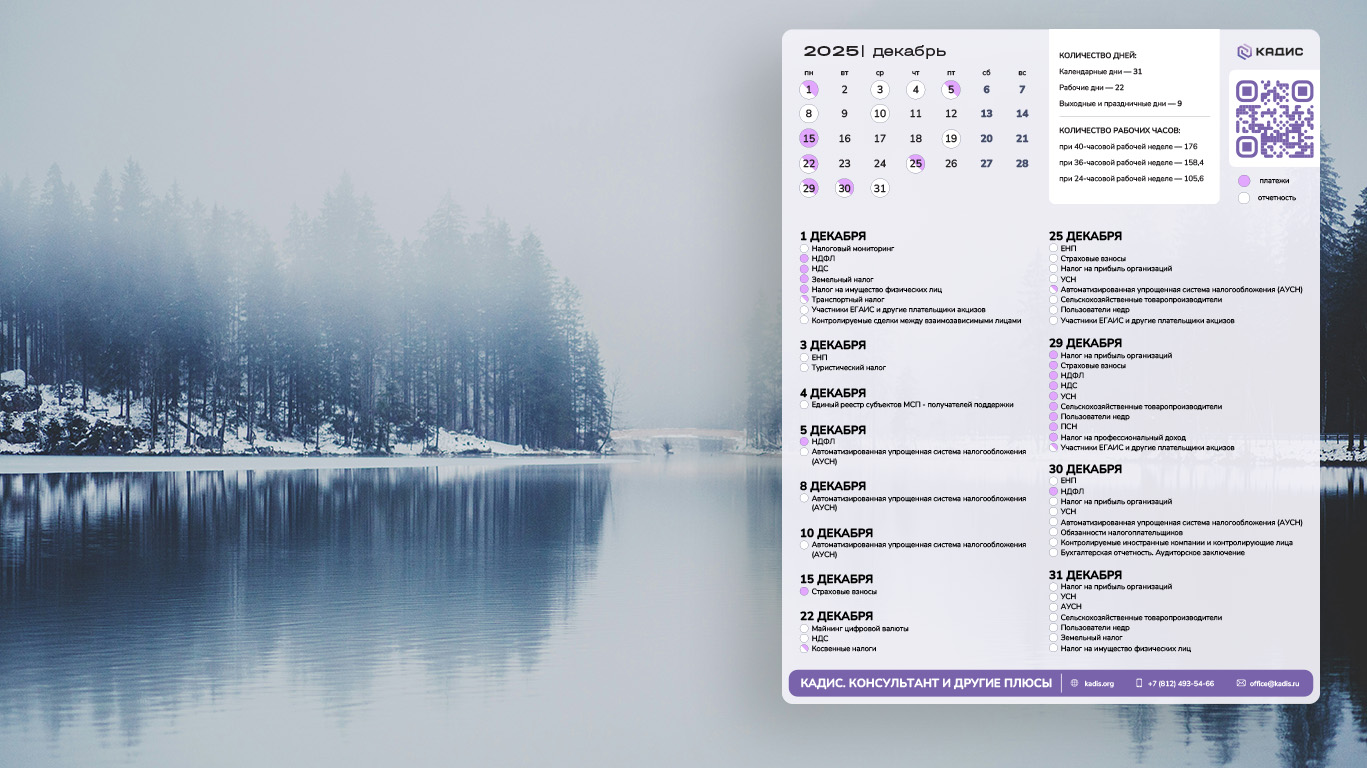Click the circle beside 'Единый реестр субъектов МСП'
This screenshot has height=768, width=1367.
point(804,405)
